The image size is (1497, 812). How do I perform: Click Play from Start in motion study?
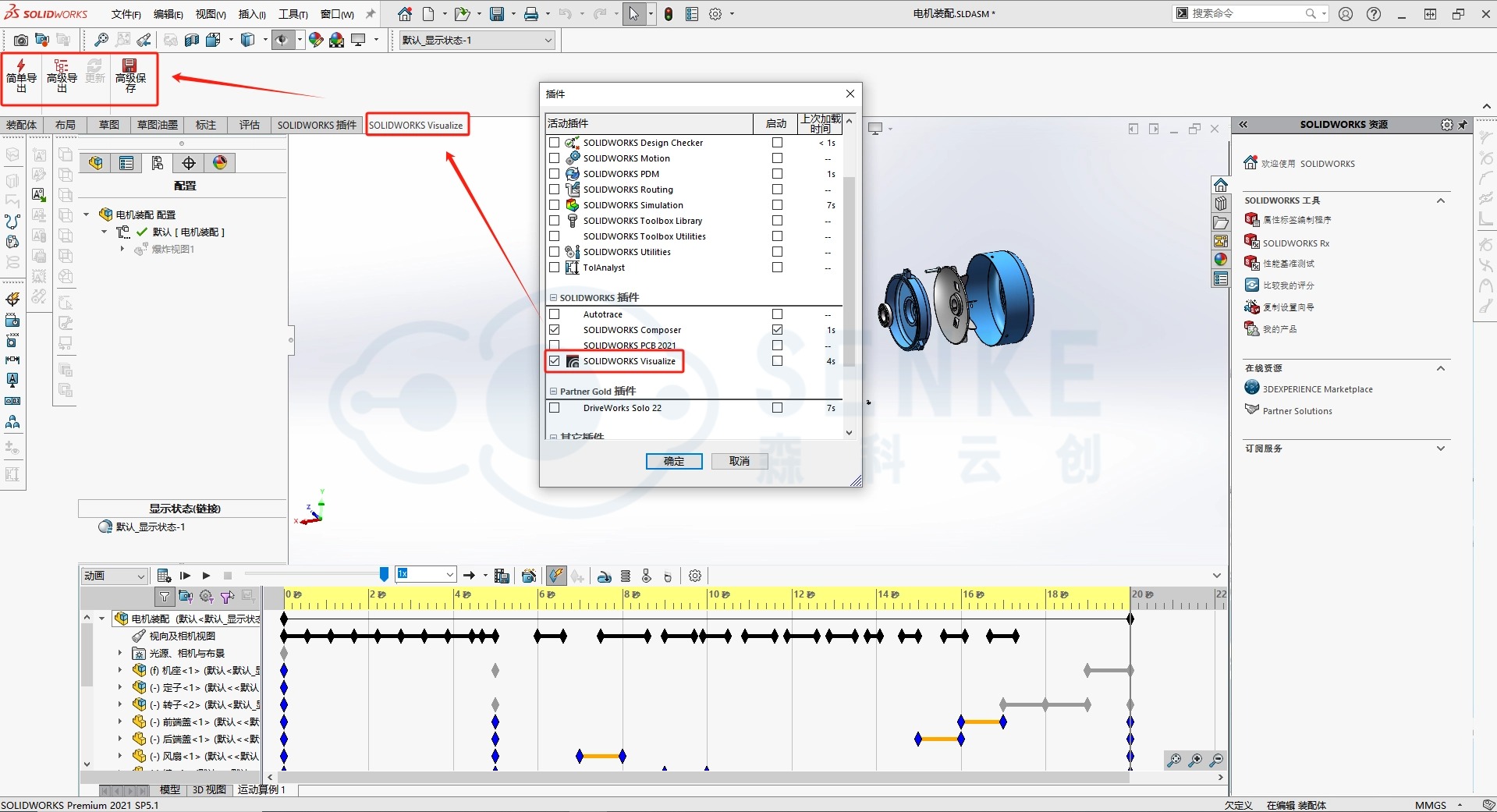coord(185,576)
